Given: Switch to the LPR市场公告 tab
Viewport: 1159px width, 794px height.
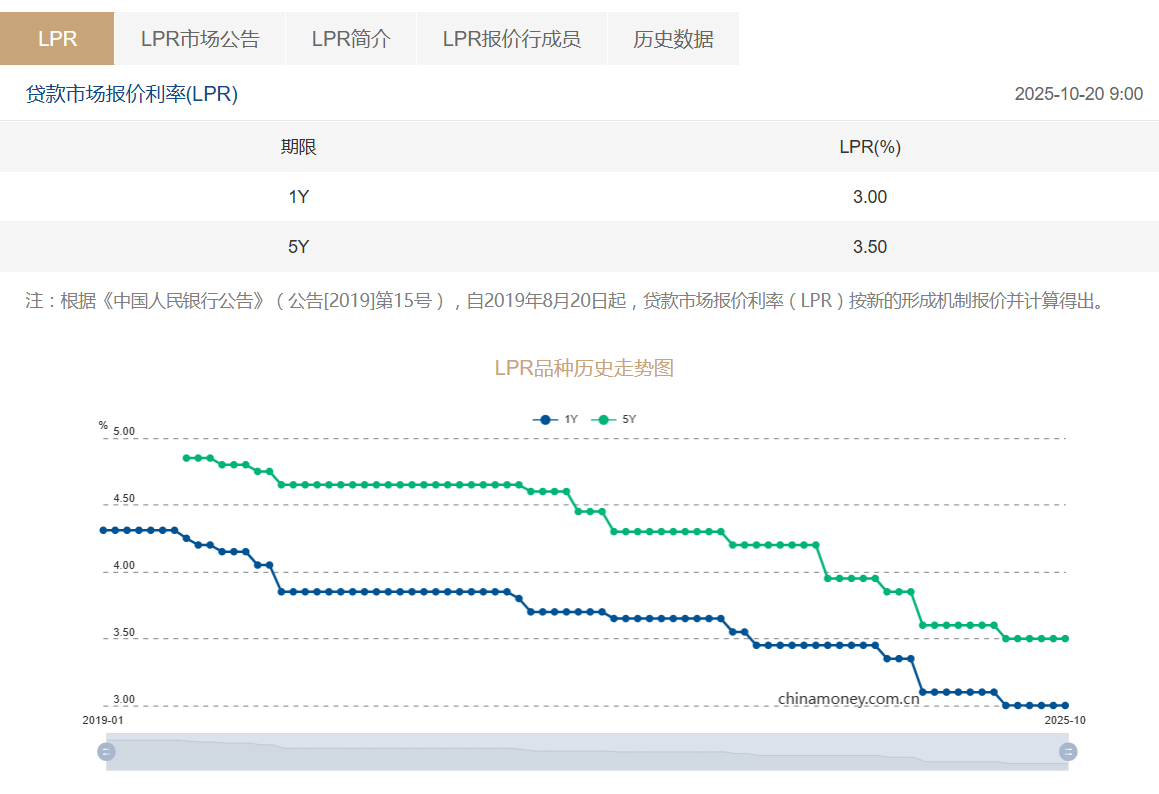Looking at the screenshot, I should pyautogui.click(x=200, y=39).
